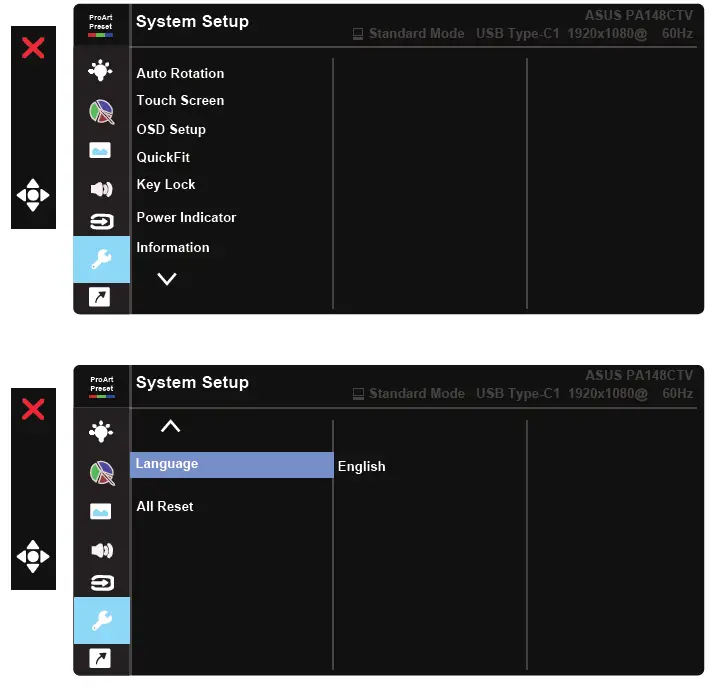Choose English as the language value
Viewport: 714px width, 689px height.
pyautogui.click(x=361, y=466)
